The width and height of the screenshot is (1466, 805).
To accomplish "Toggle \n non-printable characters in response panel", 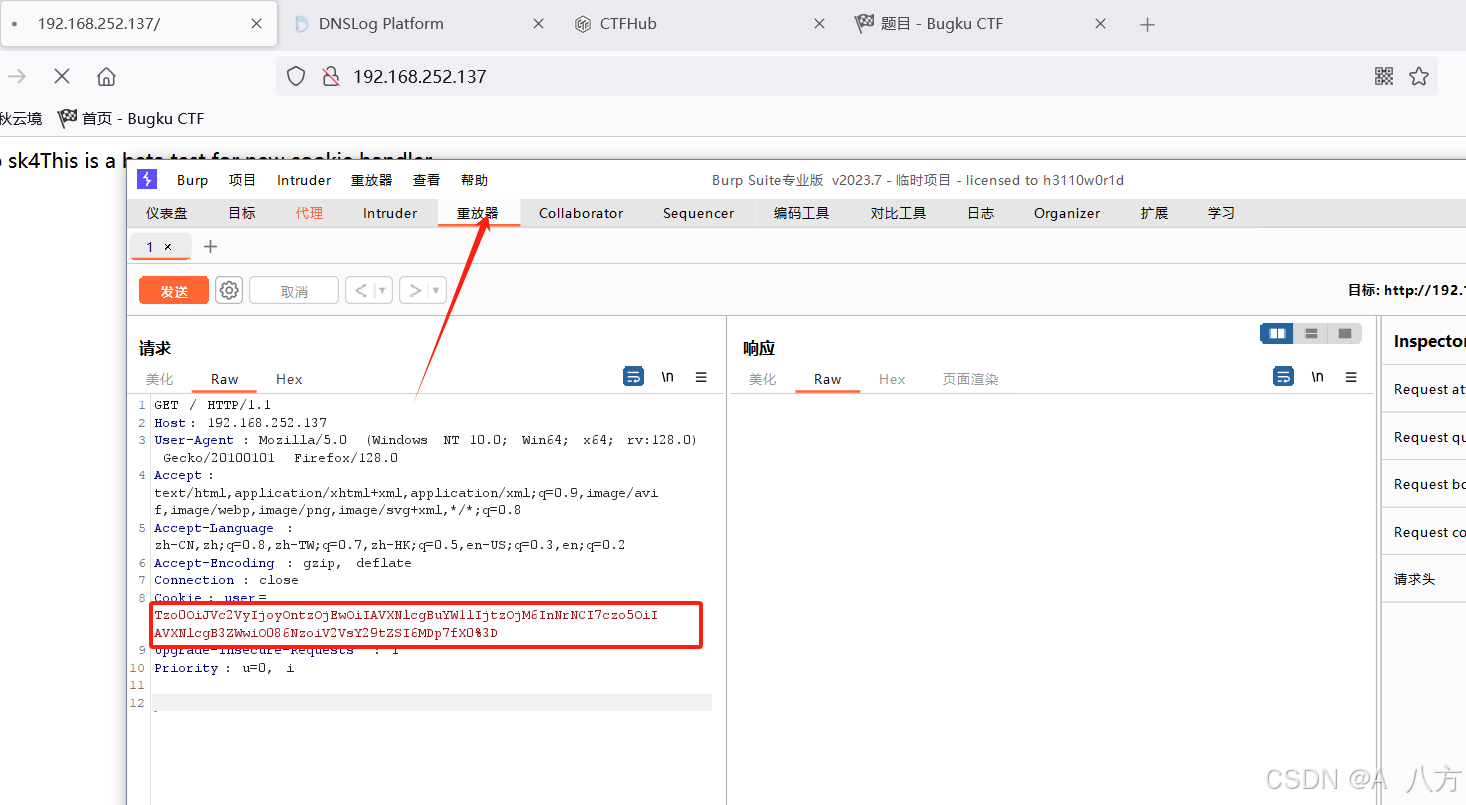I will tap(1317, 377).
